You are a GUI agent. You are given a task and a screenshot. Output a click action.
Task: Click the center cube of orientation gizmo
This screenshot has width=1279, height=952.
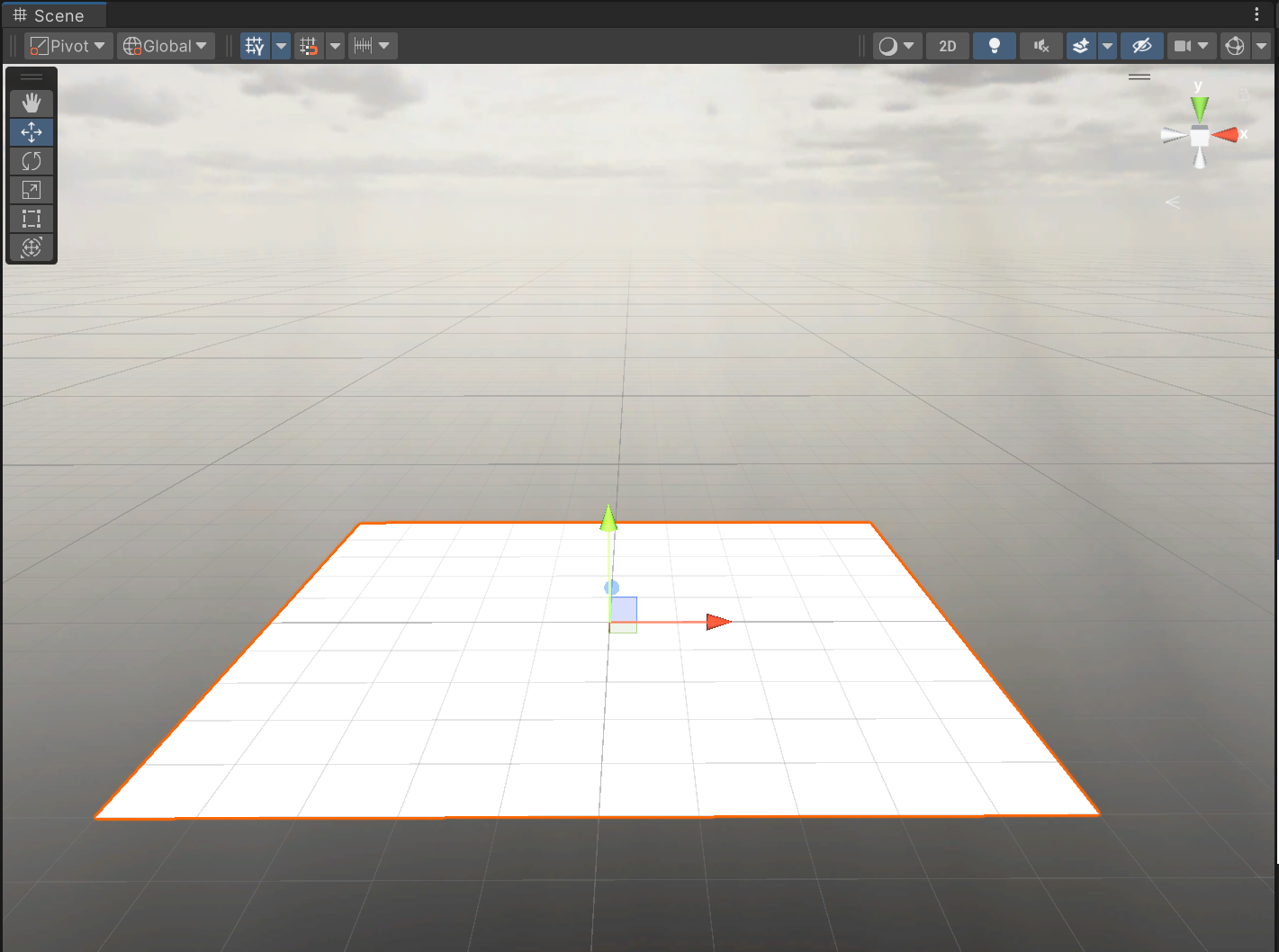tap(1200, 136)
